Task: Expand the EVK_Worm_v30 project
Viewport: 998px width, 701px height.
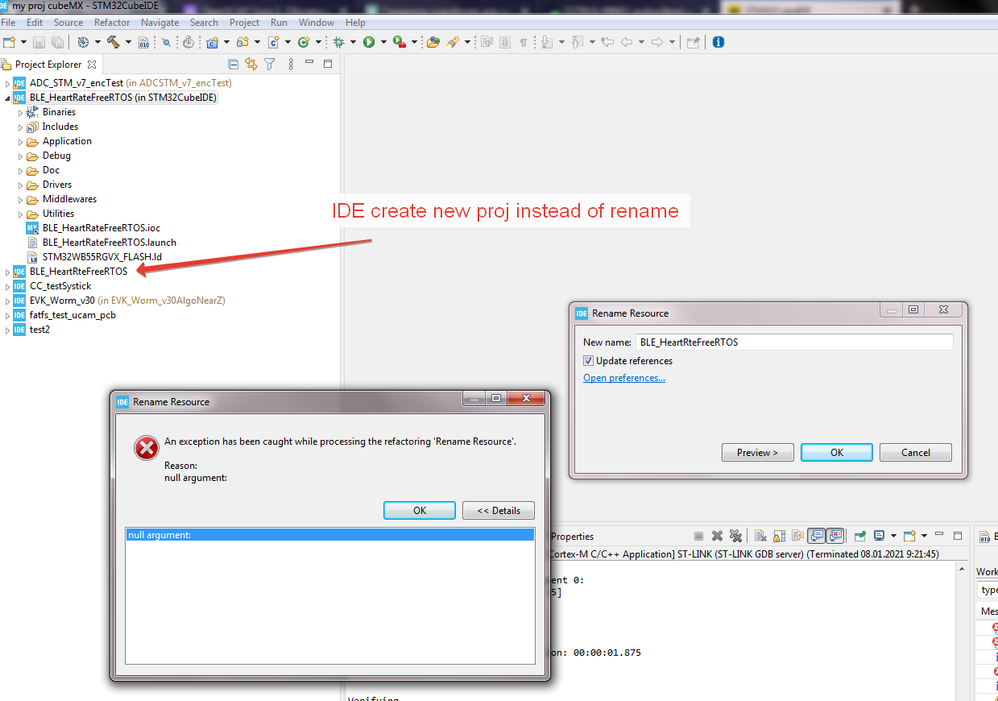Action: point(7,301)
